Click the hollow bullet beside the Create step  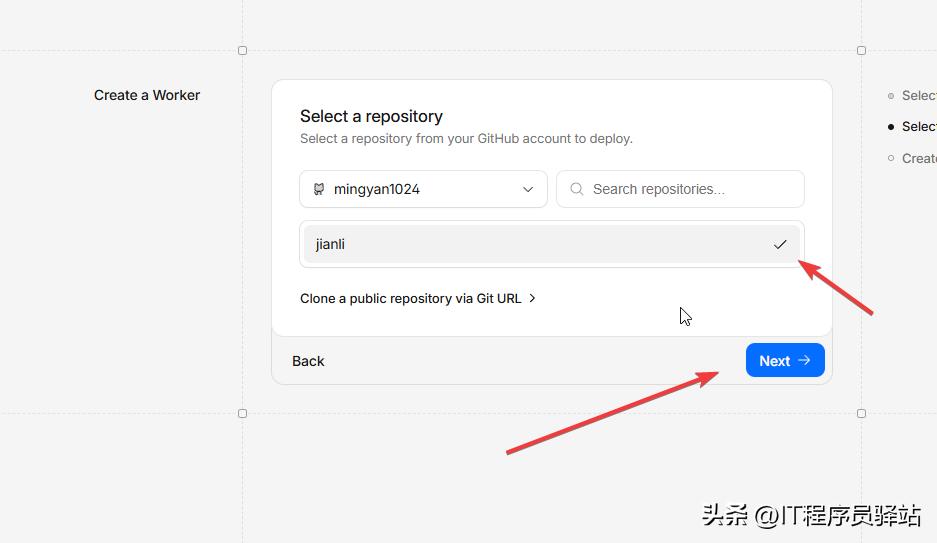(891, 158)
